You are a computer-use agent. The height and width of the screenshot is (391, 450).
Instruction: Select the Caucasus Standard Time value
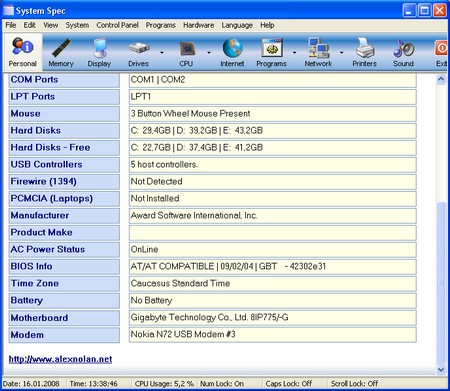(273, 284)
